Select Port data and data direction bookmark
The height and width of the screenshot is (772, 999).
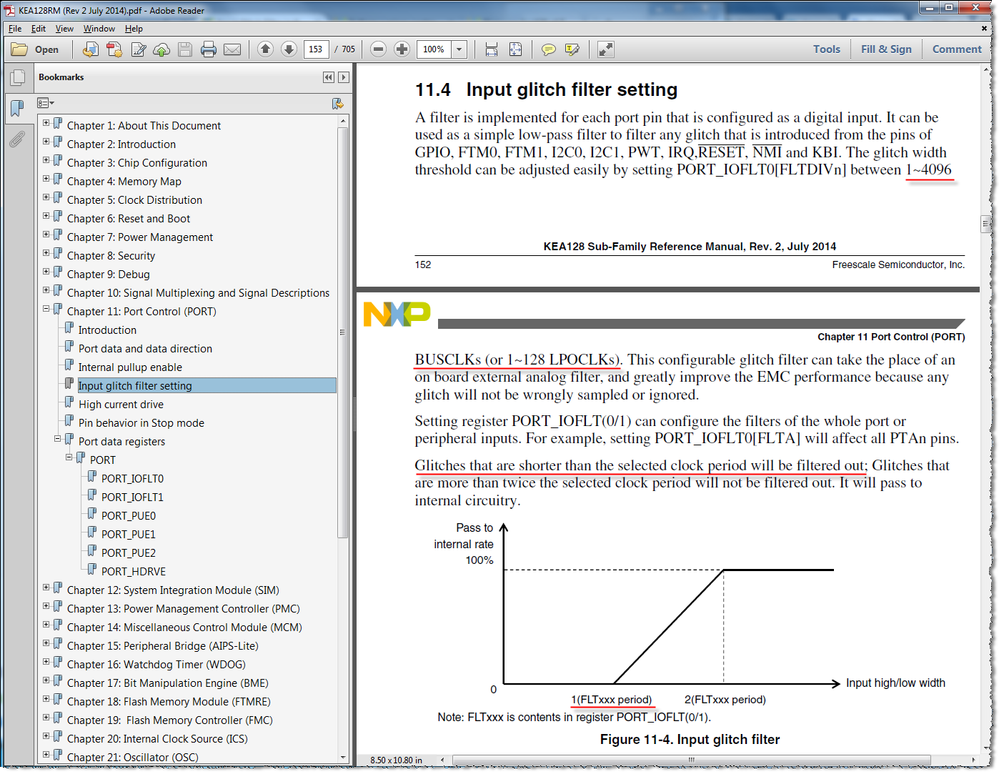(x=145, y=348)
